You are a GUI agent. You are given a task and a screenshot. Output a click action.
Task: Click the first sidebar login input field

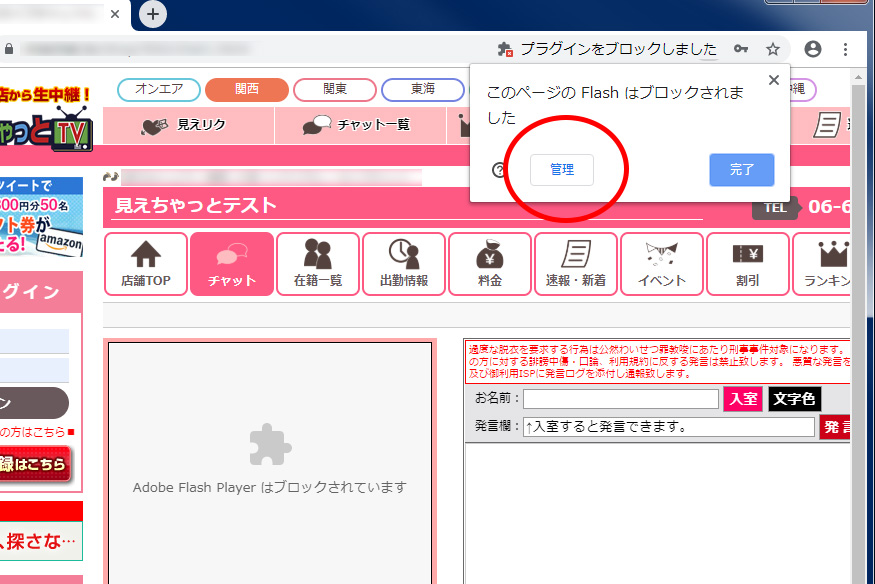click(34, 341)
